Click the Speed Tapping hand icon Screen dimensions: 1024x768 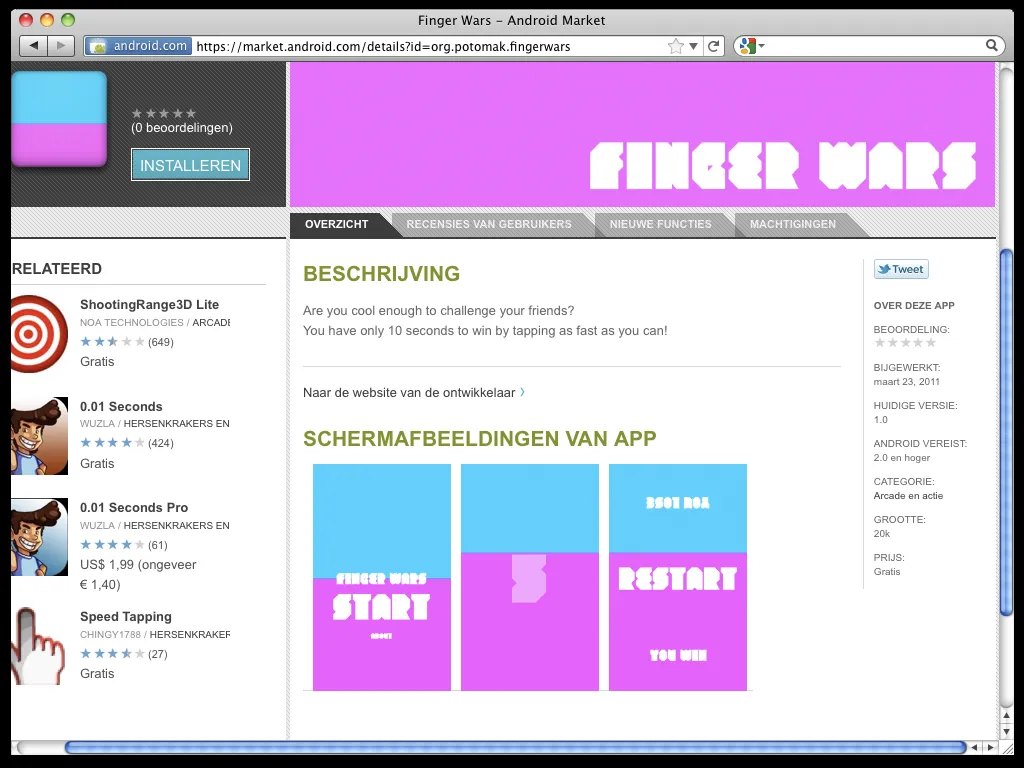pos(38,646)
